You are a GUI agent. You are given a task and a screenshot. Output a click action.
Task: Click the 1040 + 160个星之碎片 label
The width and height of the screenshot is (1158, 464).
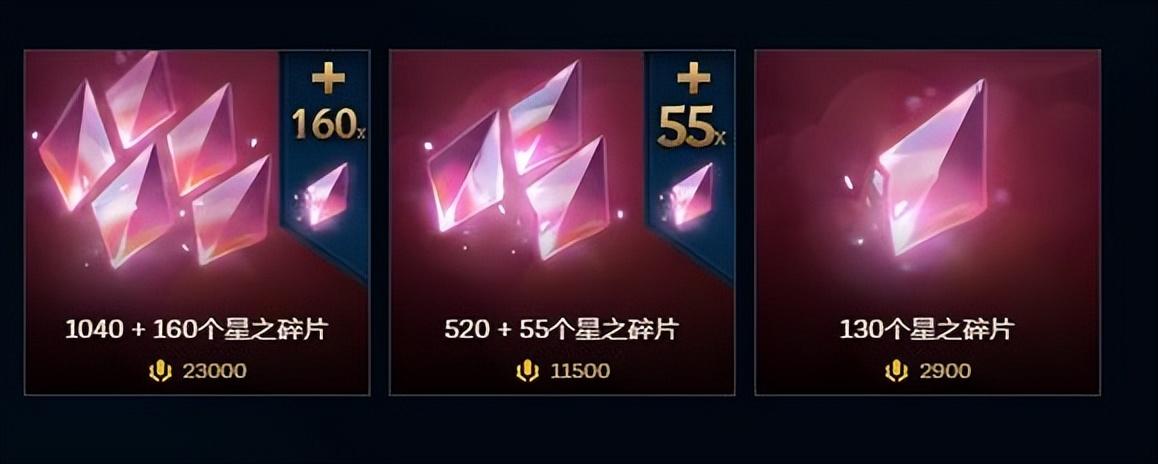point(196,330)
